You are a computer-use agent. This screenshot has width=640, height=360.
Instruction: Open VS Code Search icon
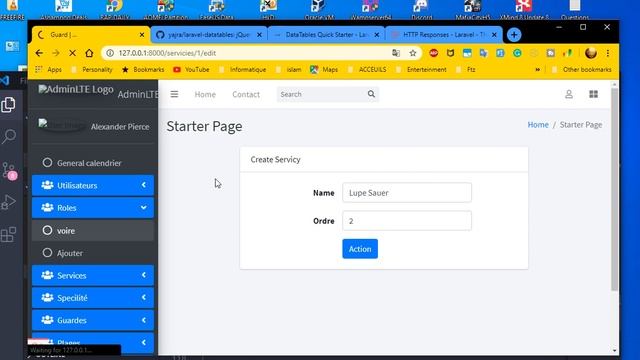(9, 136)
